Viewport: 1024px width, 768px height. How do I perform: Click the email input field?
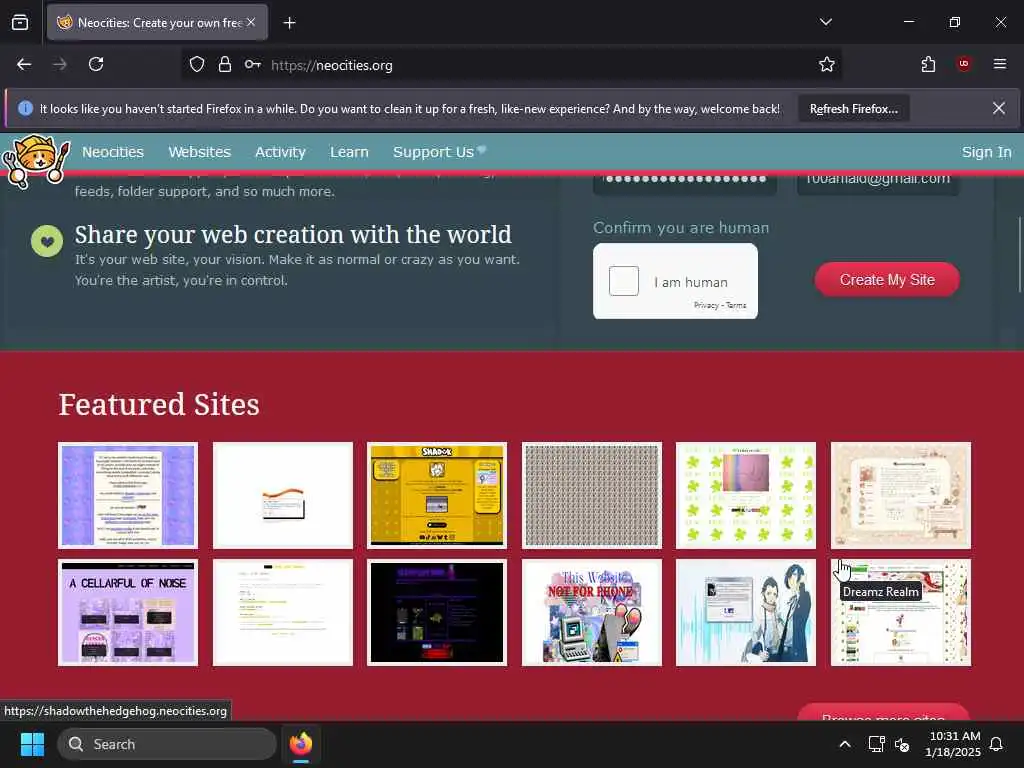(878, 183)
